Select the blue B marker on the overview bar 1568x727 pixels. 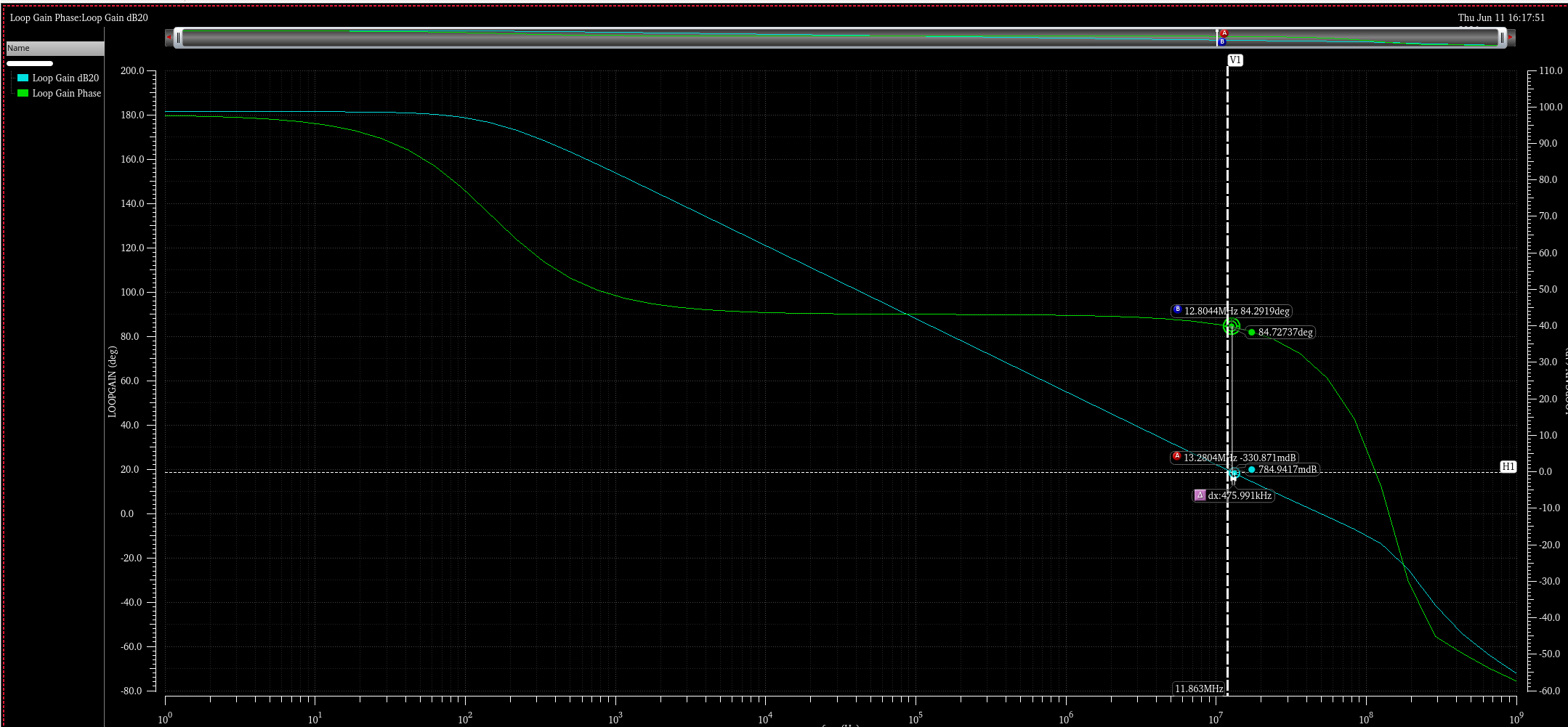[x=1222, y=42]
